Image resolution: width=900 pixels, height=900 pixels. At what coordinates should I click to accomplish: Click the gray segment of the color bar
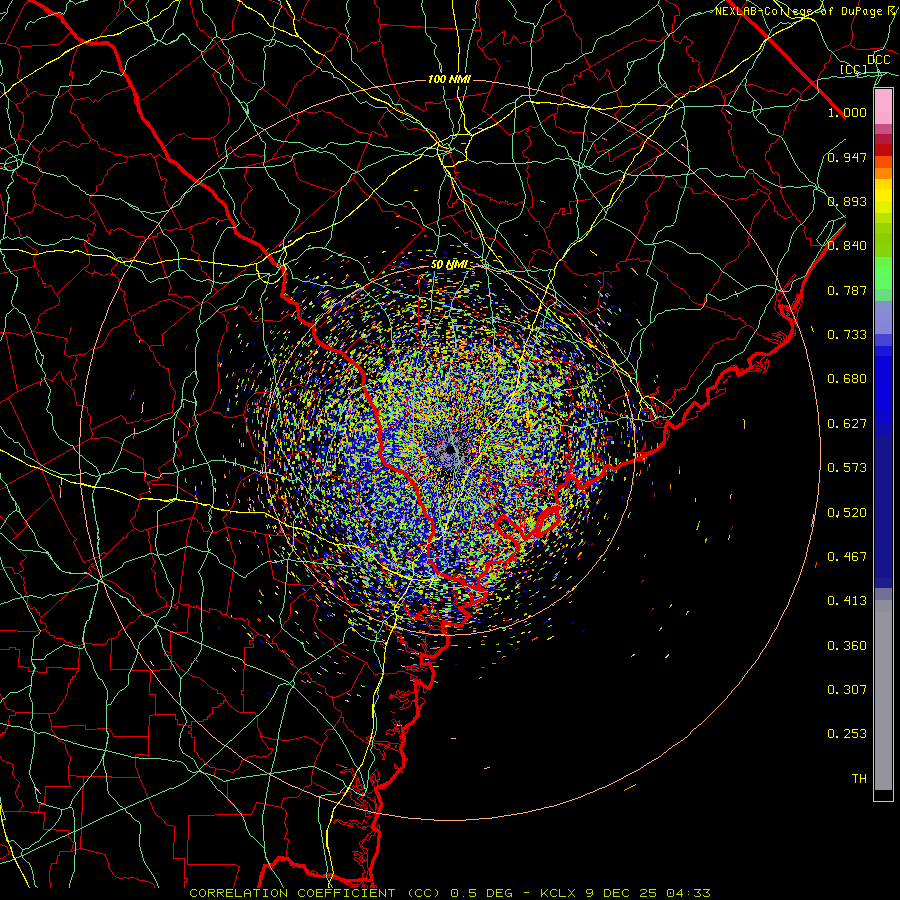tap(883, 695)
